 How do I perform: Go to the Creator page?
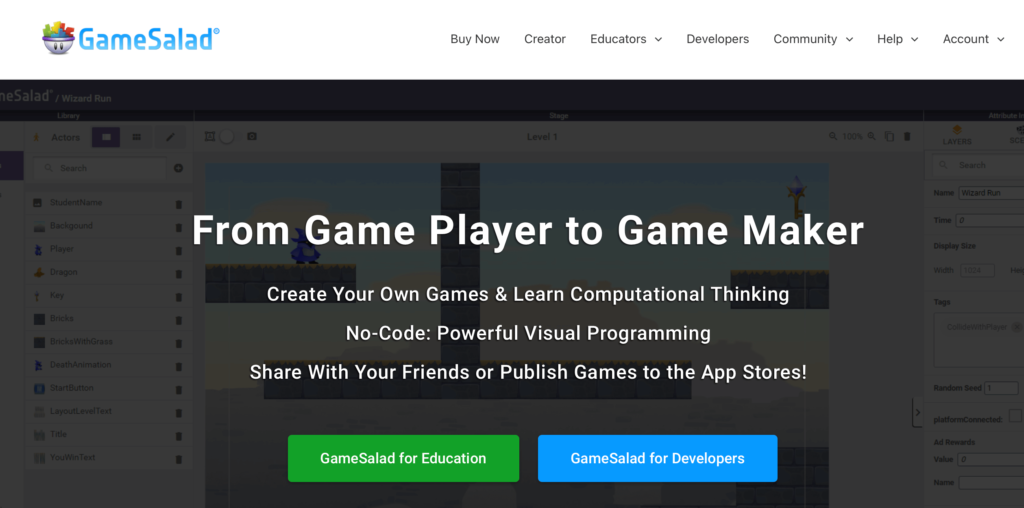(545, 39)
